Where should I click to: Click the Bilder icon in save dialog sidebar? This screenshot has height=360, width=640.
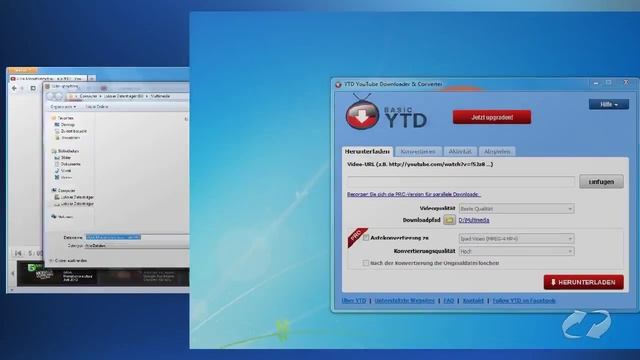point(57,158)
